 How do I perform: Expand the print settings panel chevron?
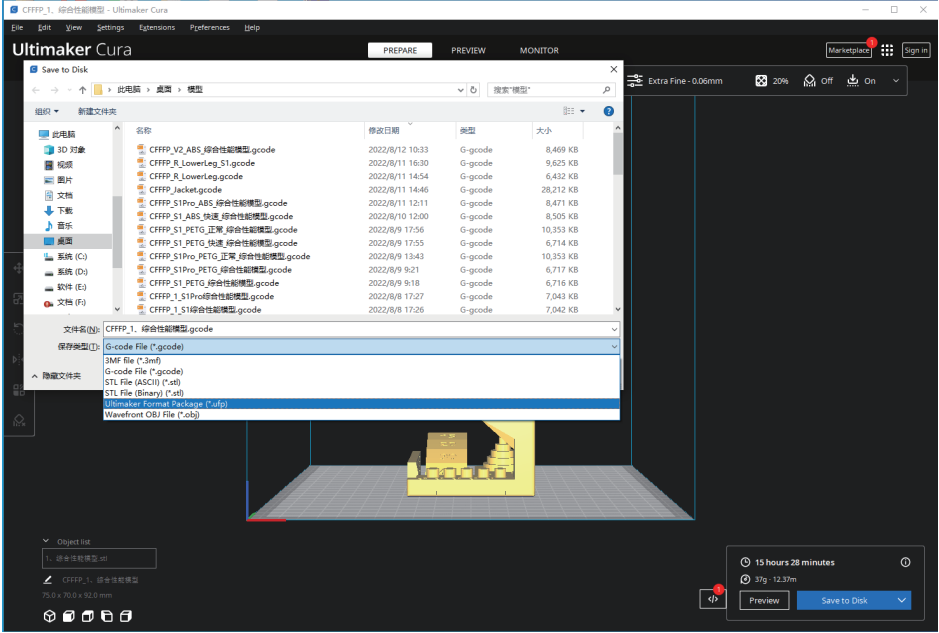[x=896, y=81]
